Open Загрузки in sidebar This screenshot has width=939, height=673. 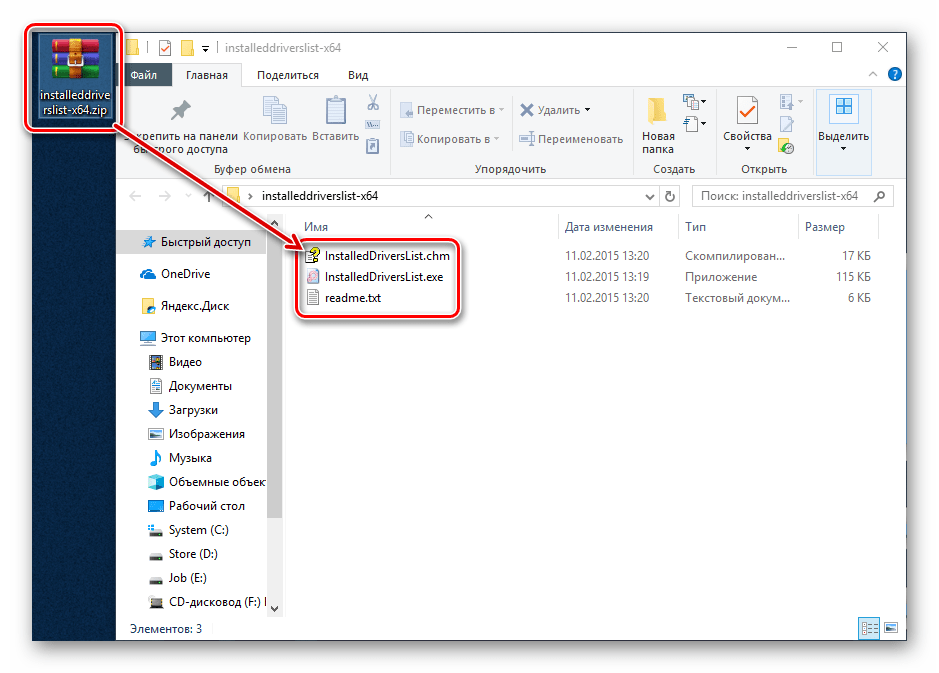pos(182,410)
